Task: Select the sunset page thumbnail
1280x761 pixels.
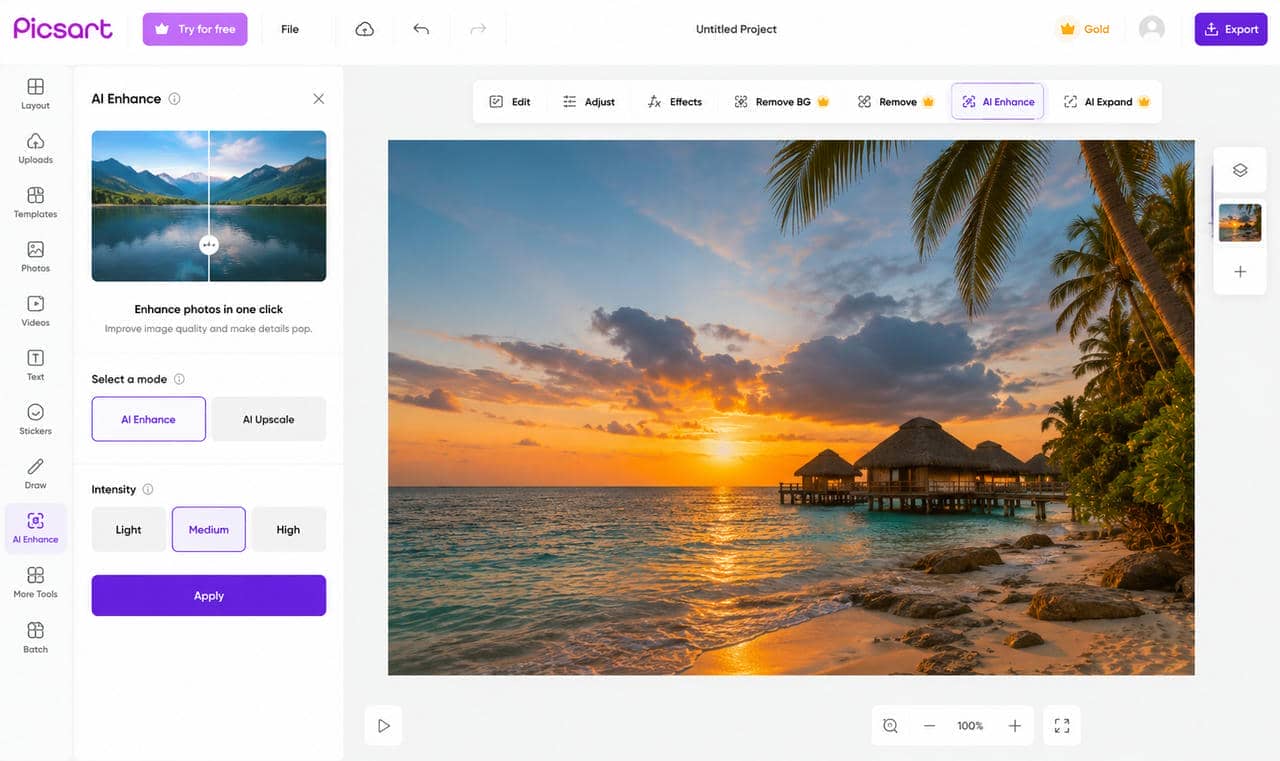Action: [x=1240, y=222]
